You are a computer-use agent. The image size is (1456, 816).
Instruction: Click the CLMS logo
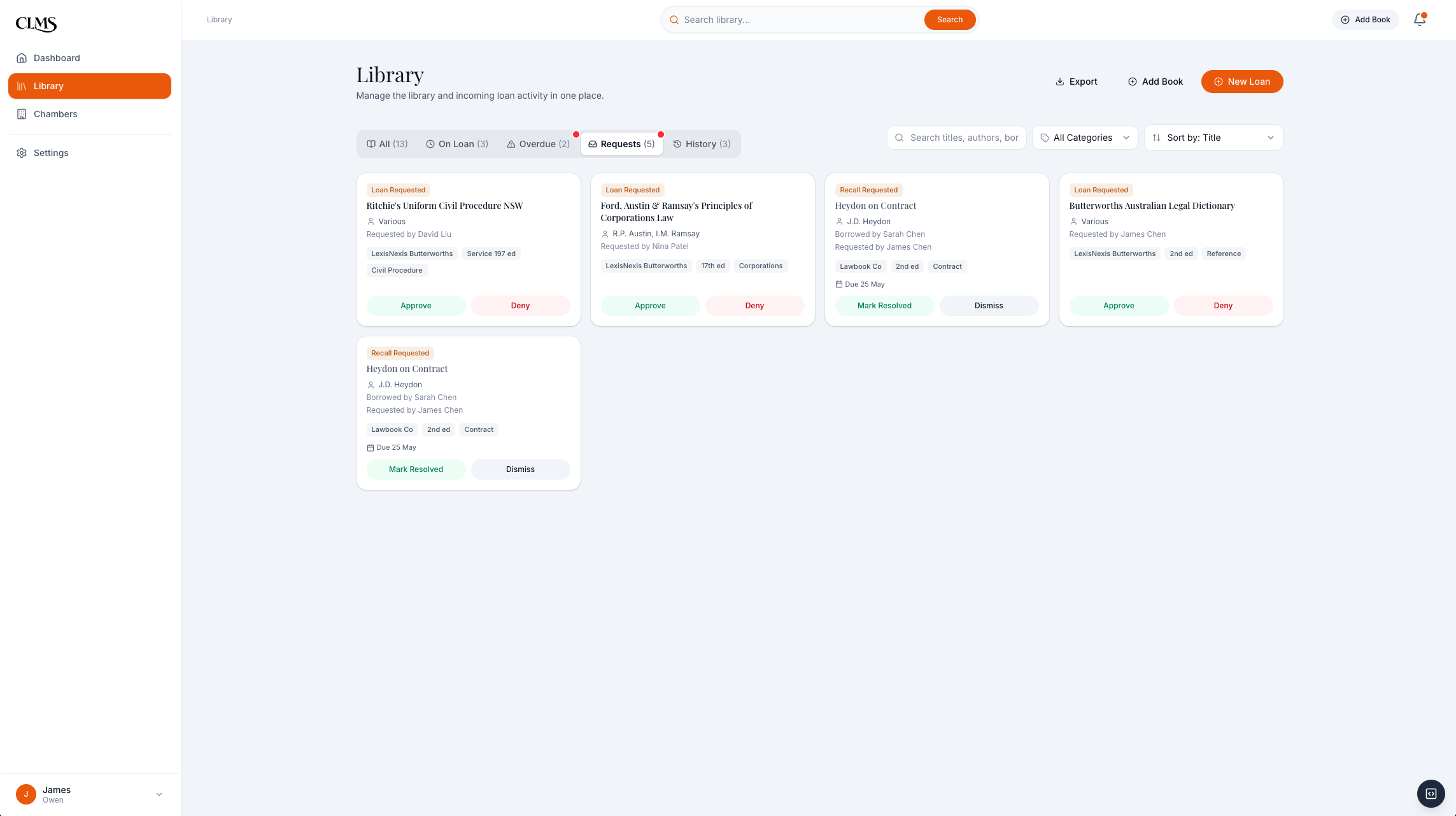pyautogui.click(x=36, y=24)
